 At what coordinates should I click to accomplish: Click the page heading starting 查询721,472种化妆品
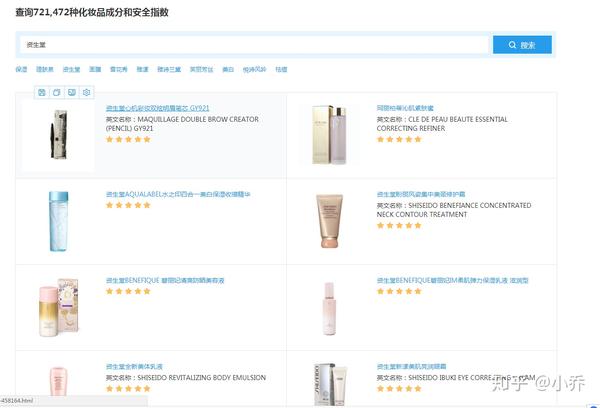92,12
